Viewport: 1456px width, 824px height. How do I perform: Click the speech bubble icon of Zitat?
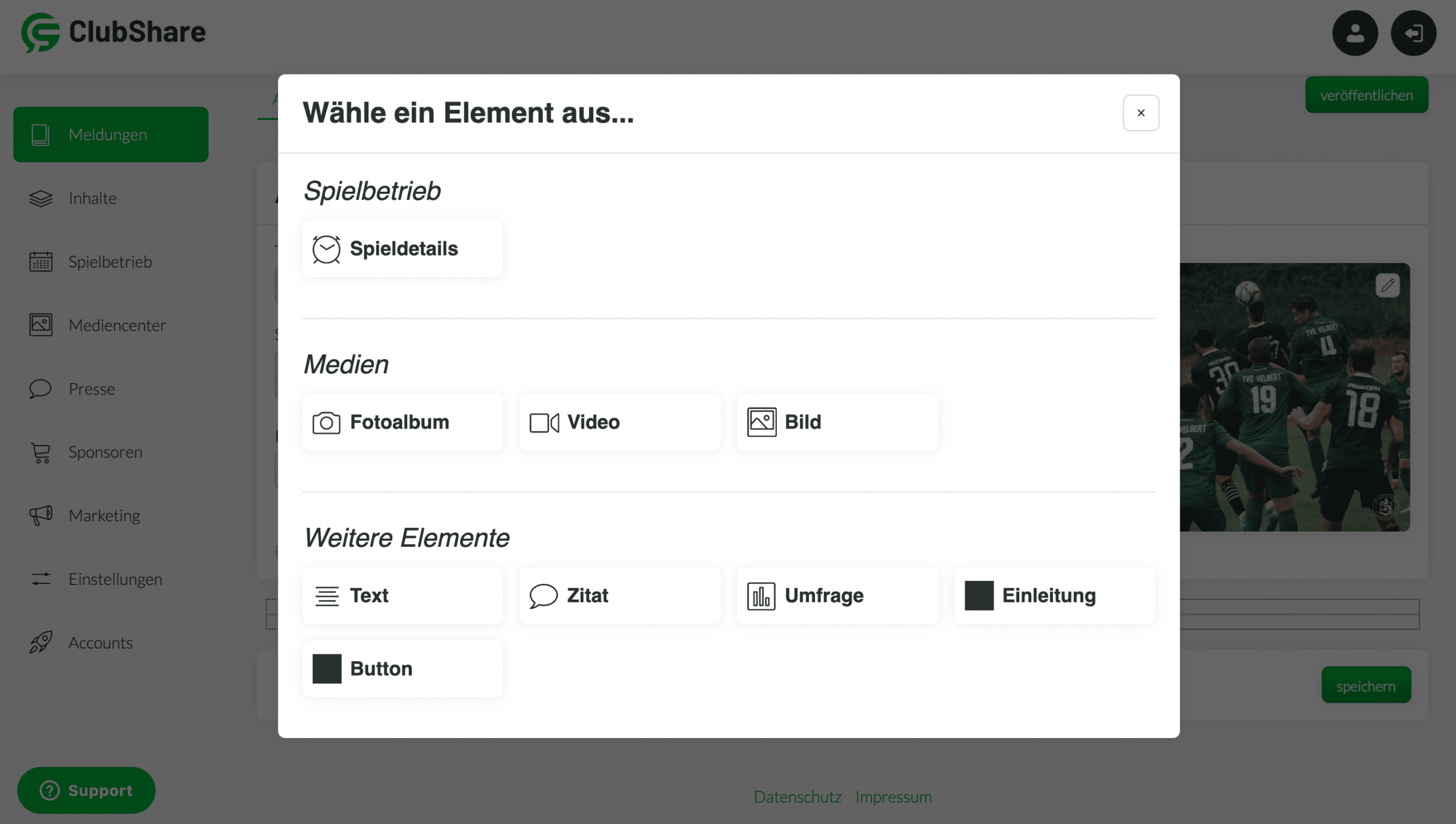(544, 596)
